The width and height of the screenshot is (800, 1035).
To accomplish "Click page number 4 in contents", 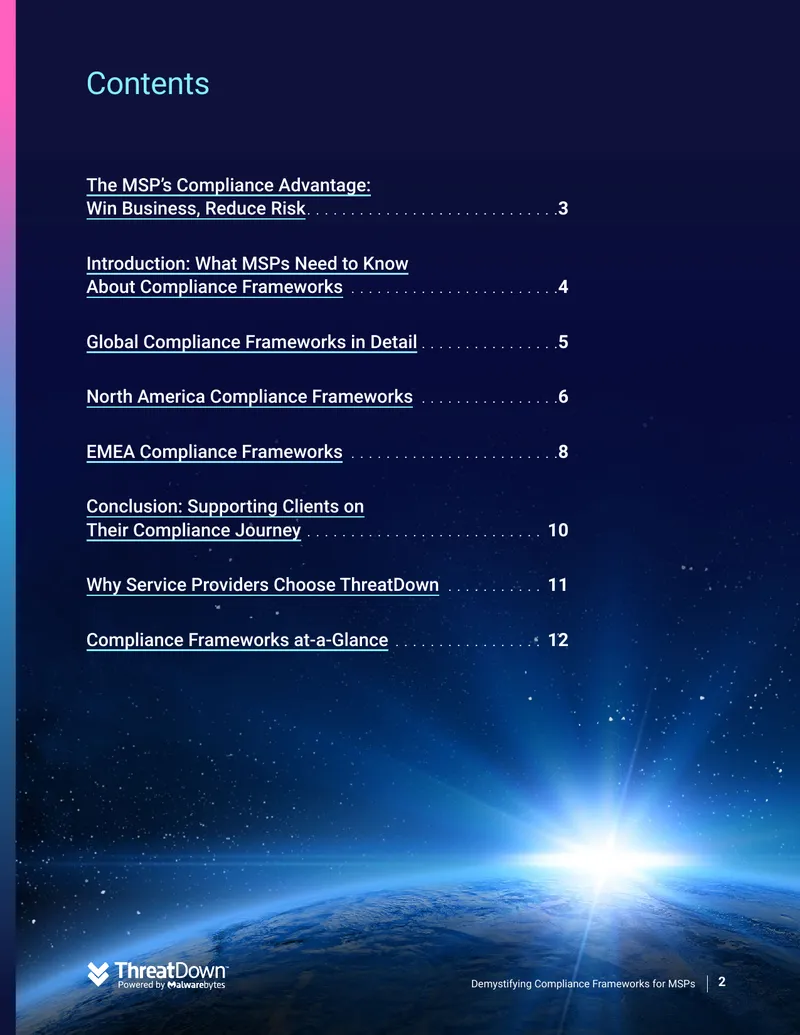I will point(563,286).
